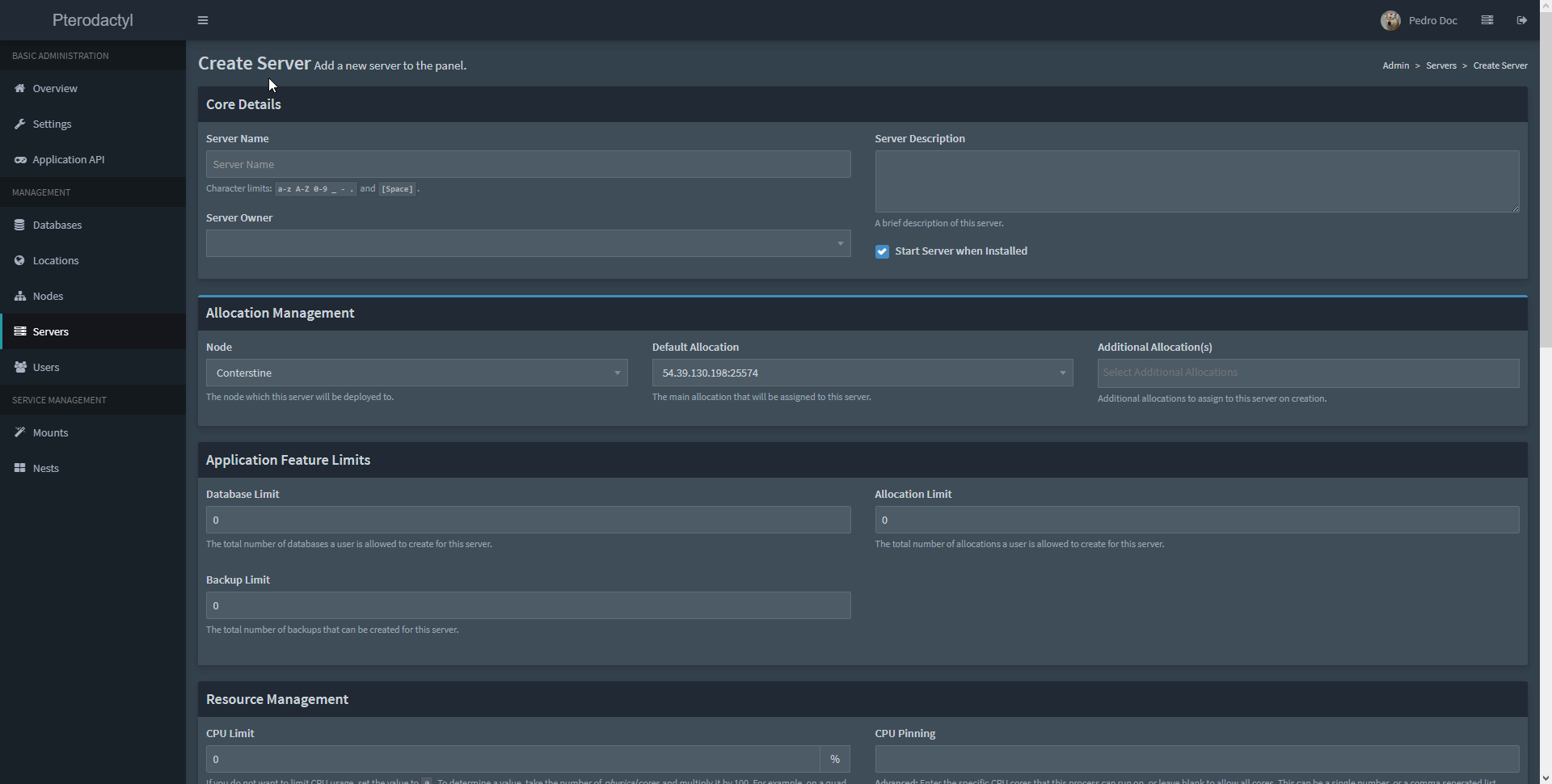Viewport: 1552px width, 784px height.
Task: Click the Pedro Doc user avatar
Action: pos(1390,20)
